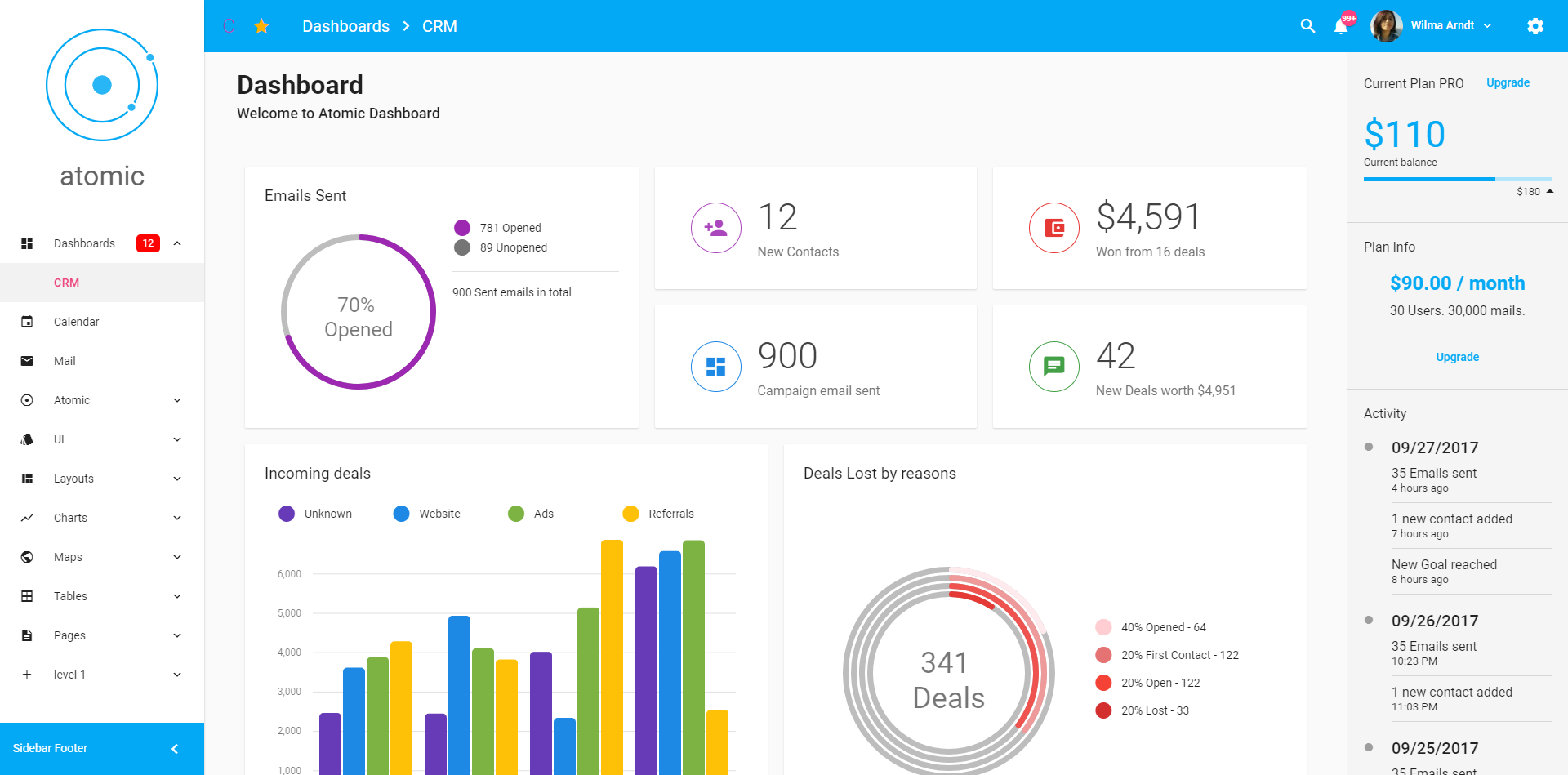
Task: Click the $180 balance limit arrow
Action: (x=1550, y=191)
